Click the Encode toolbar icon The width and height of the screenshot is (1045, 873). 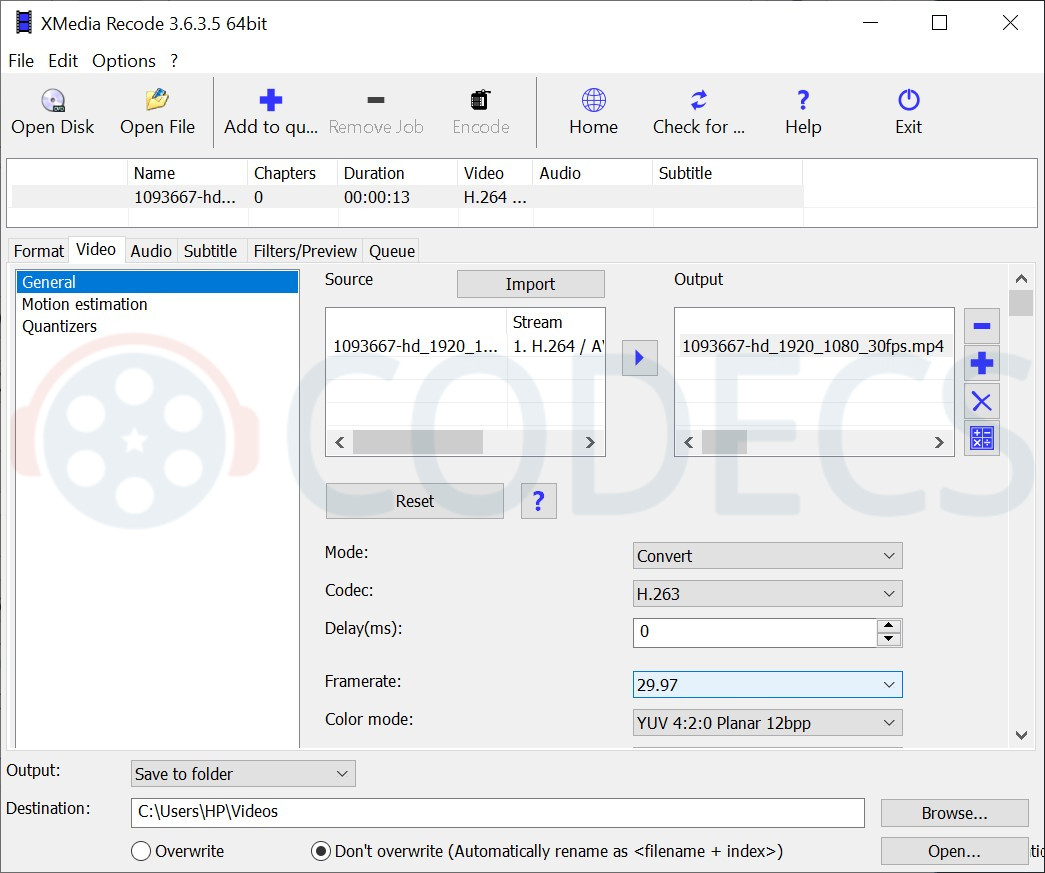(481, 100)
